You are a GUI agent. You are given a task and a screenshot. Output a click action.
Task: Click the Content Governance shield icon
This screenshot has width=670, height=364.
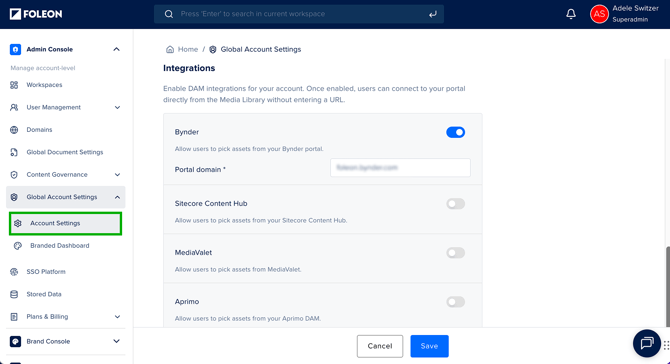point(14,175)
